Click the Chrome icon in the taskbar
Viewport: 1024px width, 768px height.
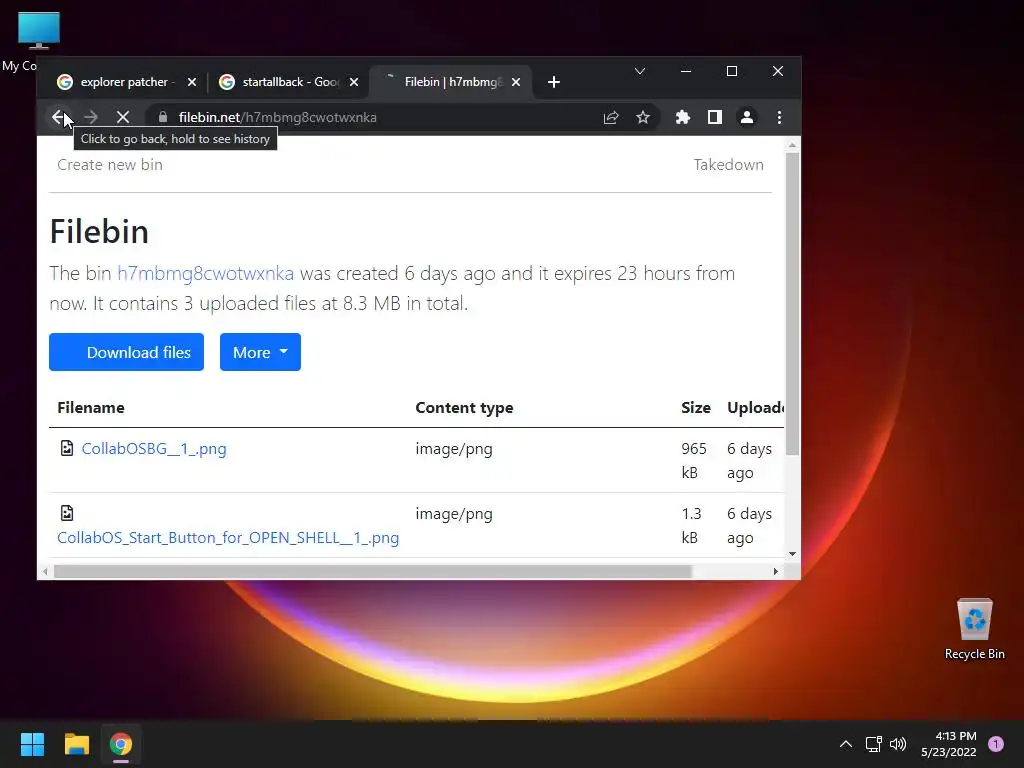point(121,744)
